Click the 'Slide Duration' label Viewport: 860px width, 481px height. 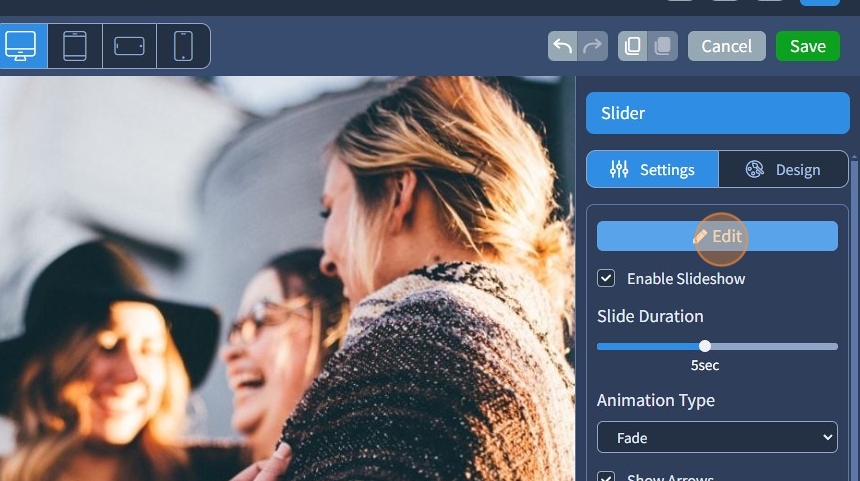coord(650,316)
